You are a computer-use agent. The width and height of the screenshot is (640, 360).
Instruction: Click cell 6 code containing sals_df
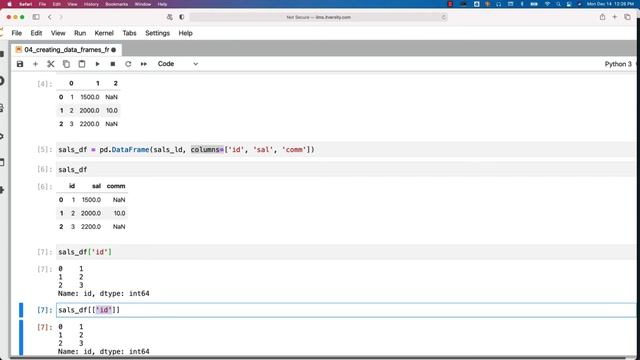point(345,169)
